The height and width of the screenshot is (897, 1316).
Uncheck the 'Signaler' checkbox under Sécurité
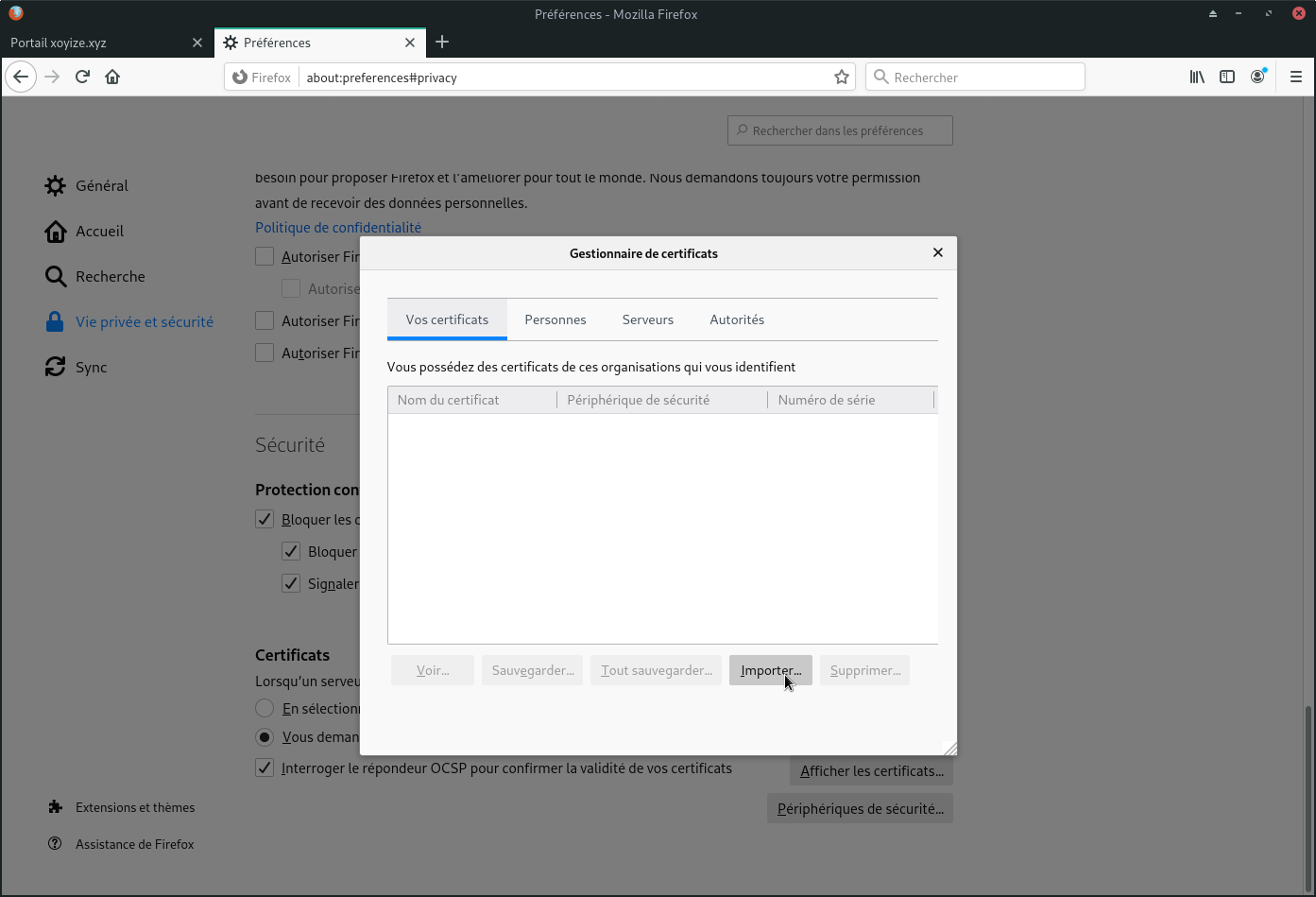coord(291,583)
